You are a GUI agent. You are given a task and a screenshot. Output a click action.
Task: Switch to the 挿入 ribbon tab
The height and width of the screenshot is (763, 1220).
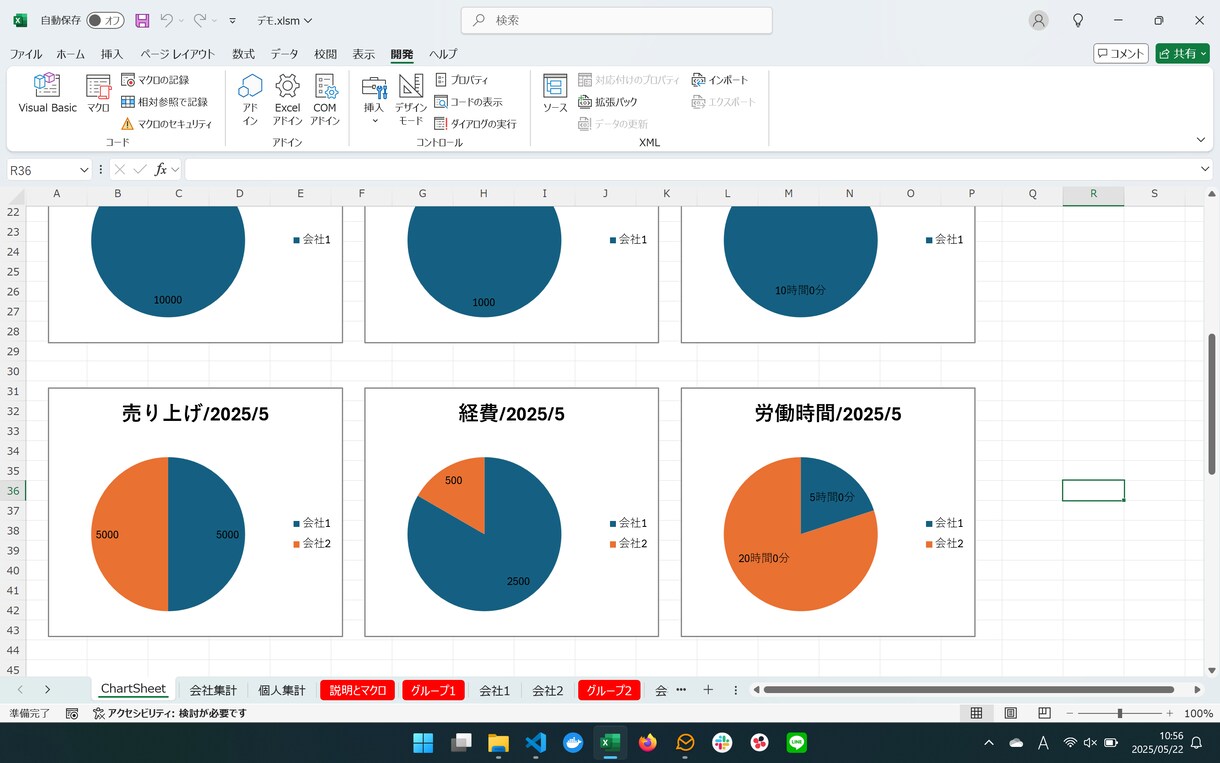[x=112, y=54]
